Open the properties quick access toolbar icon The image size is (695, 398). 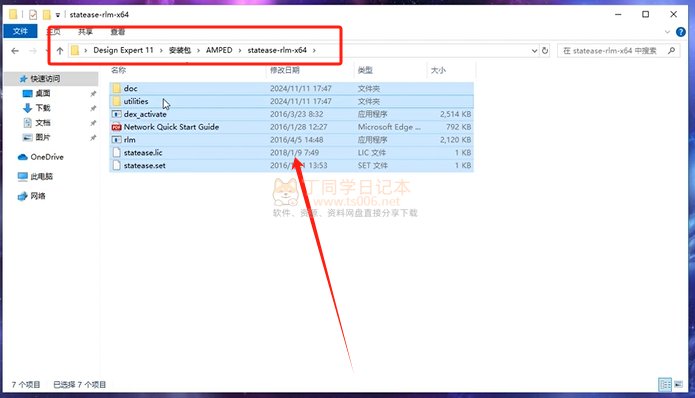point(33,15)
